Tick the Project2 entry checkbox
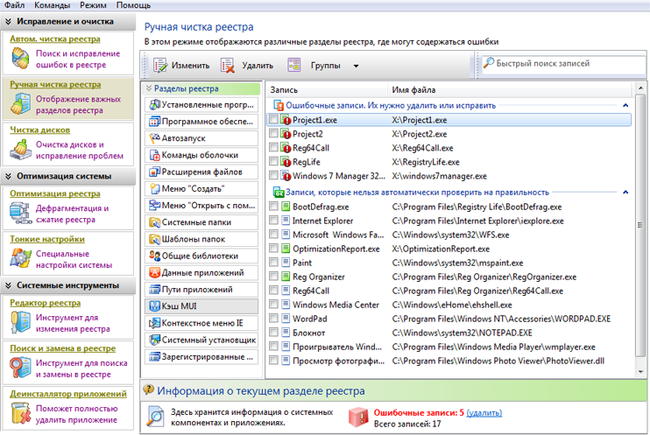The height and width of the screenshot is (435, 650). coord(273,133)
